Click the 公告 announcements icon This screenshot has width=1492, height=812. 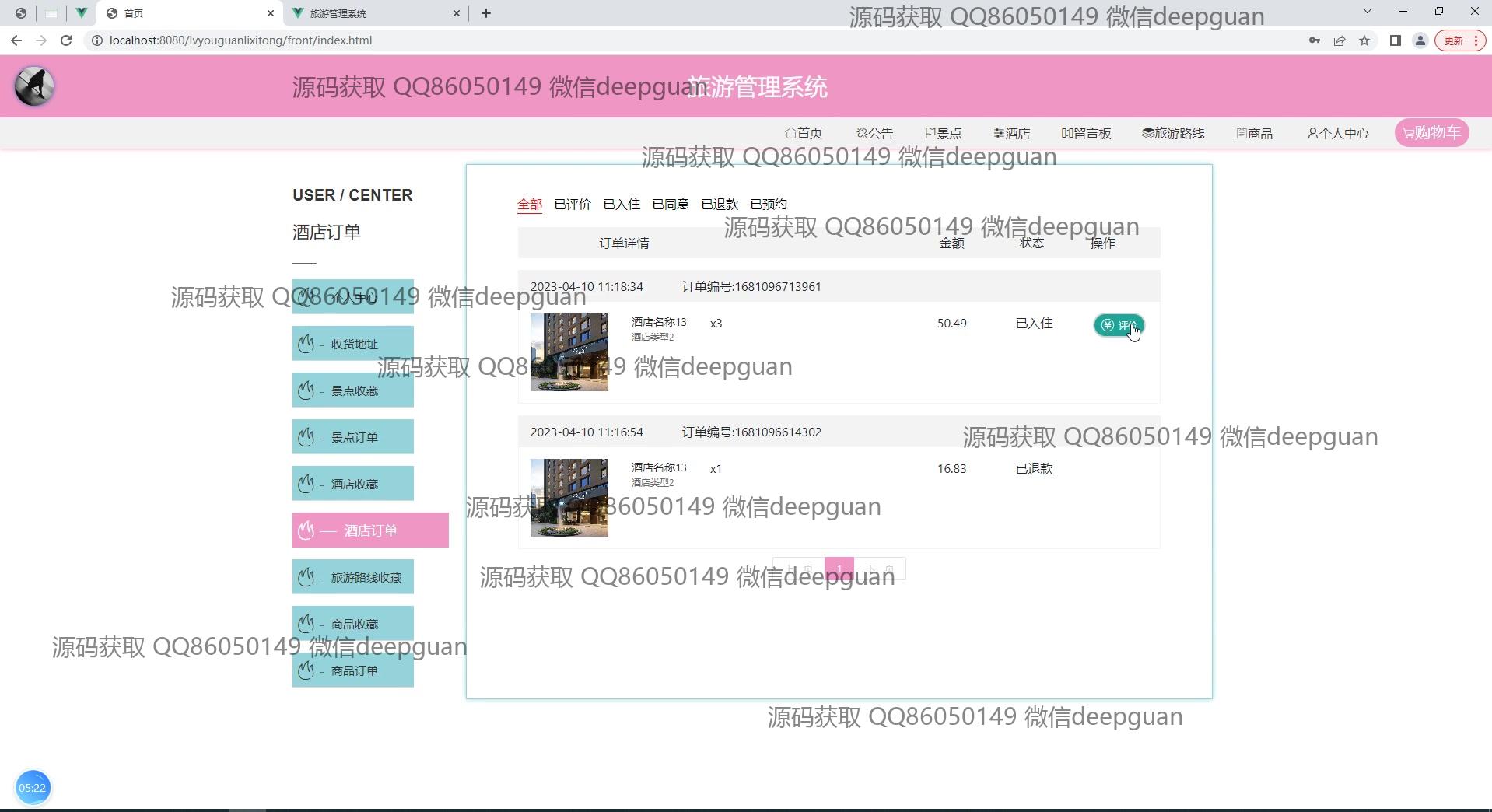click(874, 133)
